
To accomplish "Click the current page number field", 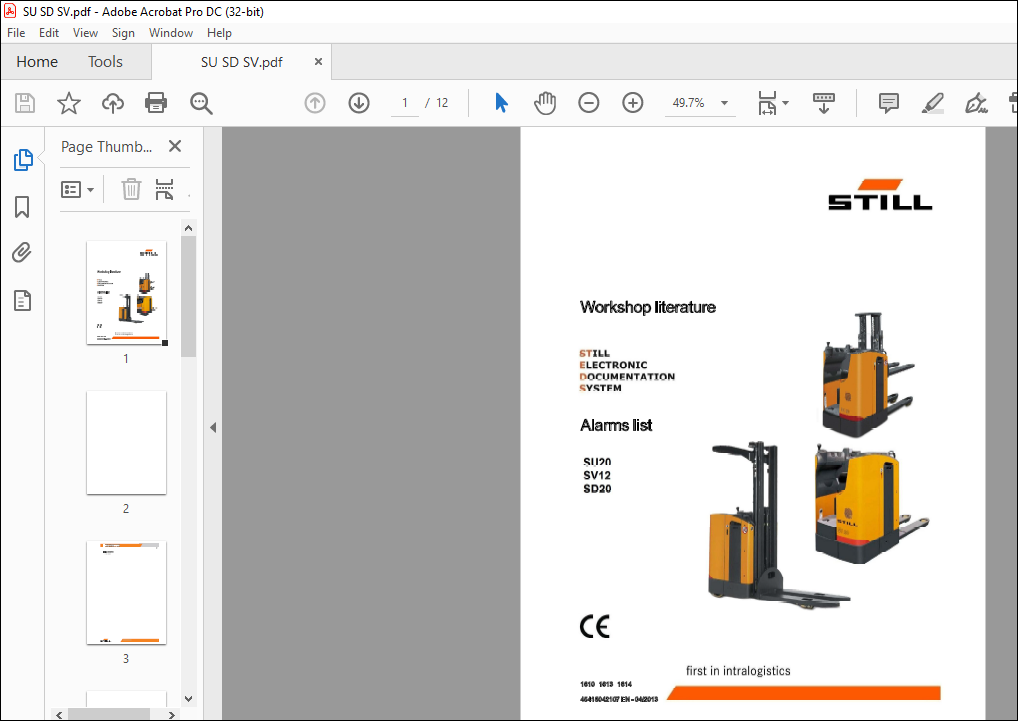I will (x=404, y=103).
